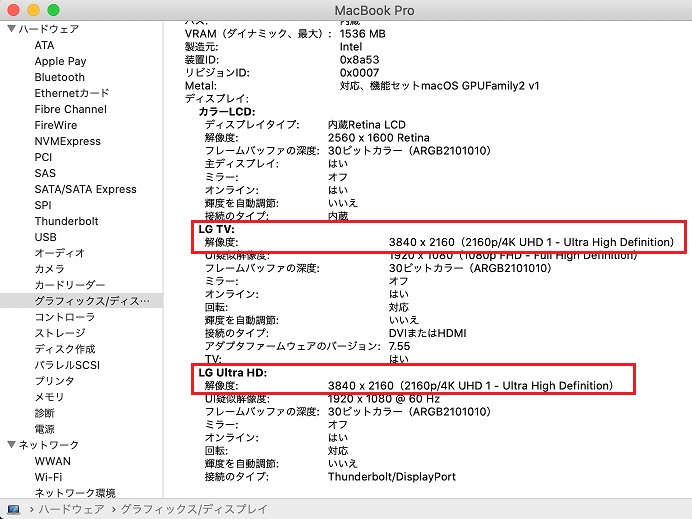The width and height of the screenshot is (692, 519).
Task: Select カメラ in the sidebar
Action: [49, 269]
